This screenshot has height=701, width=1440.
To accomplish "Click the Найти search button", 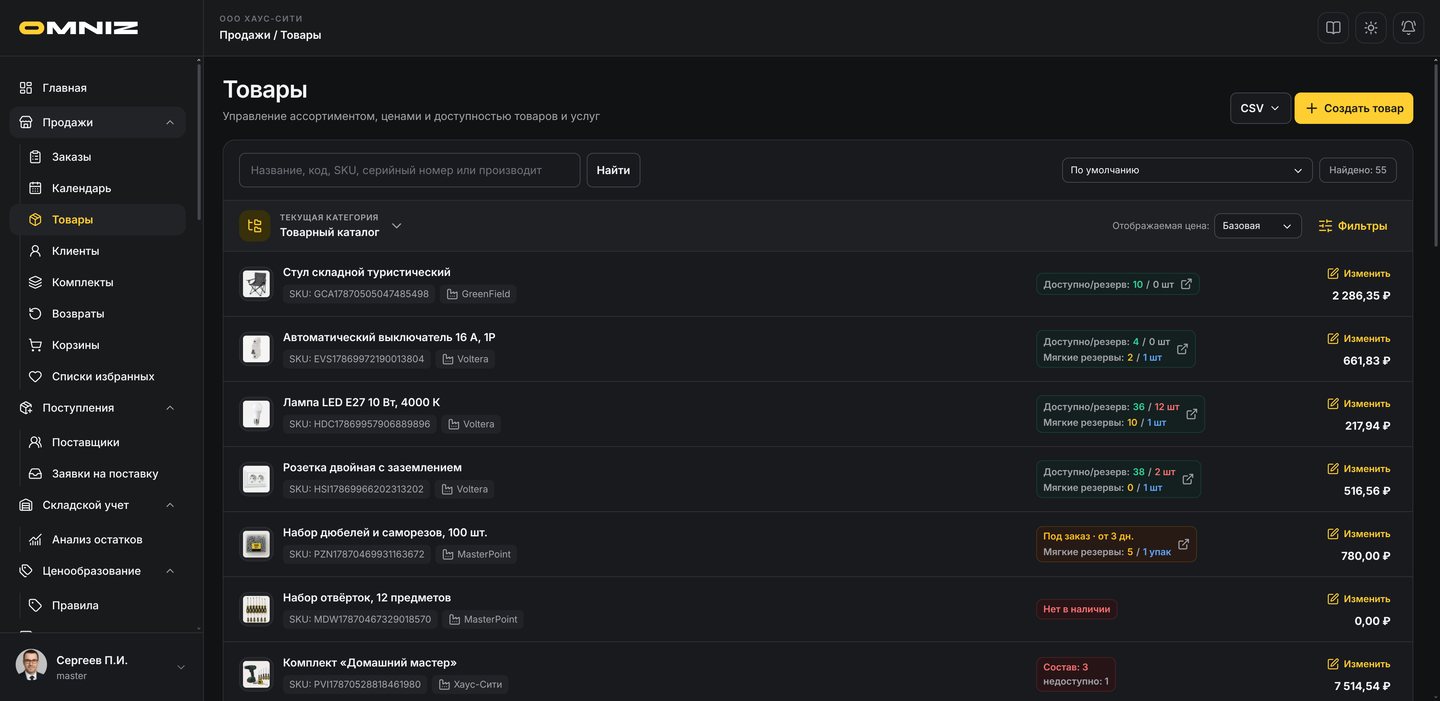I will pos(613,170).
